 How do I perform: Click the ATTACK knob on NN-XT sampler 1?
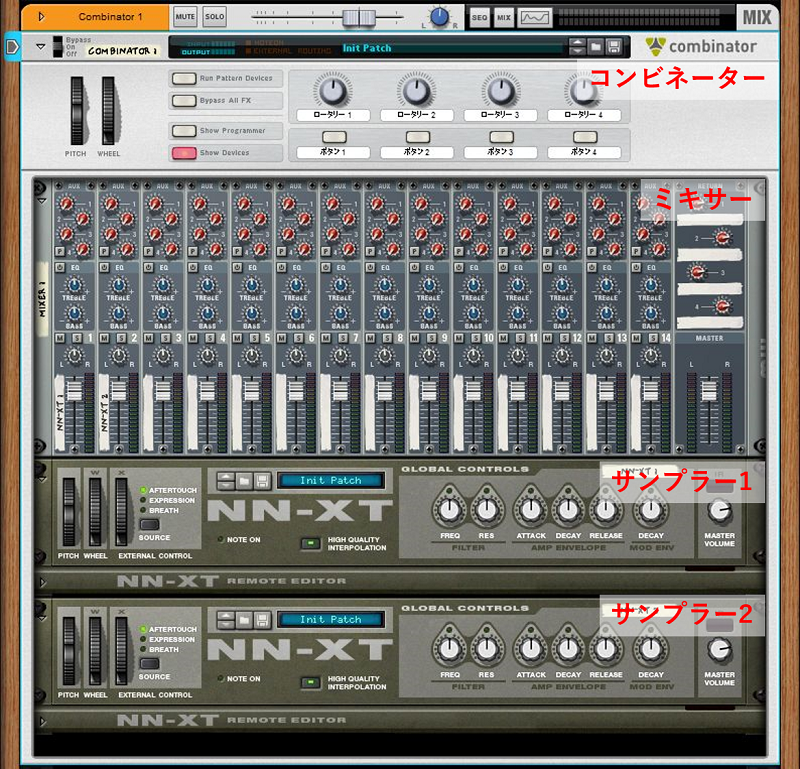(x=531, y=509)
